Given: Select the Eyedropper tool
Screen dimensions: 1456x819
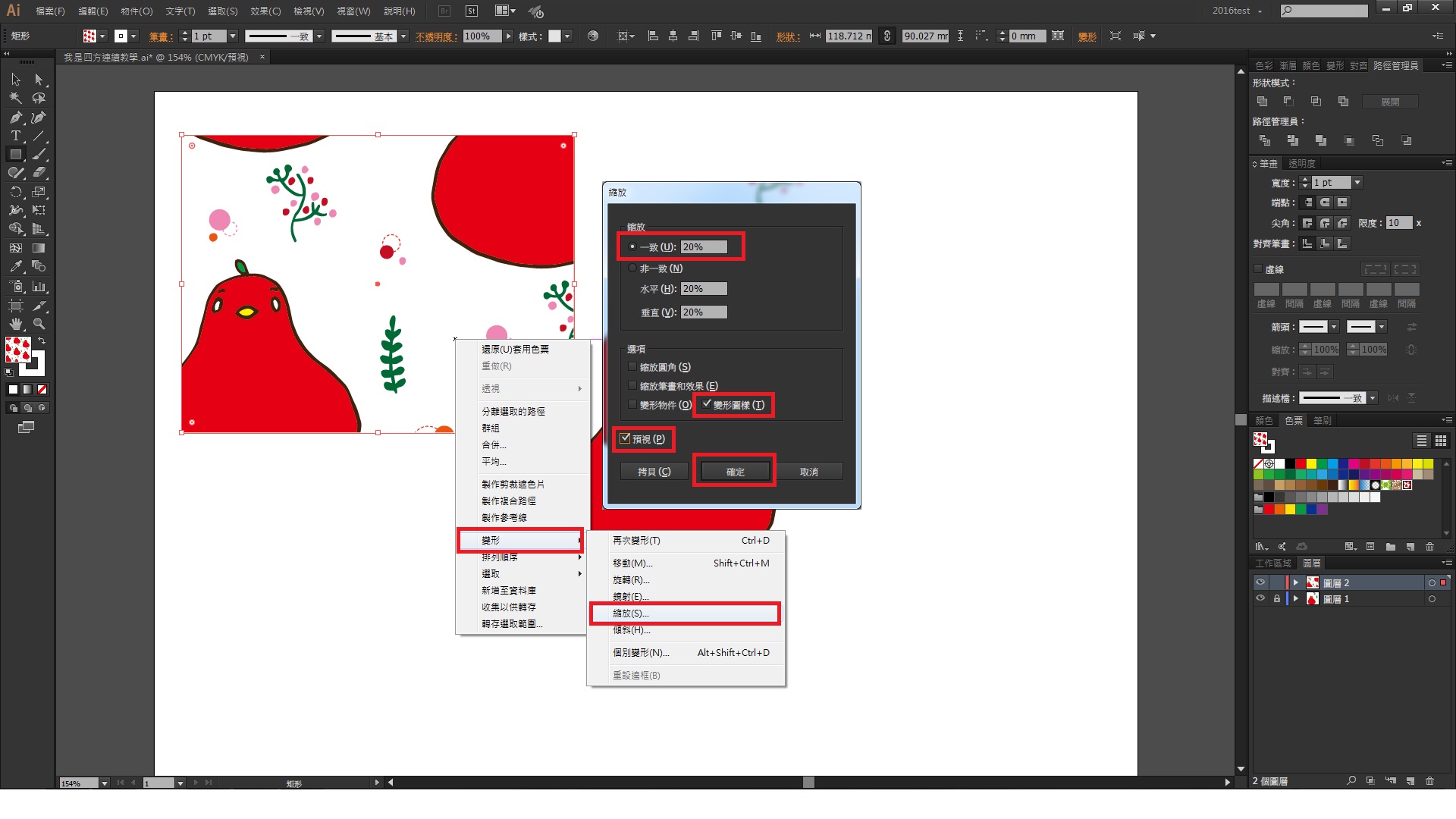Looking at the screenshot, I should click(15, 267).
